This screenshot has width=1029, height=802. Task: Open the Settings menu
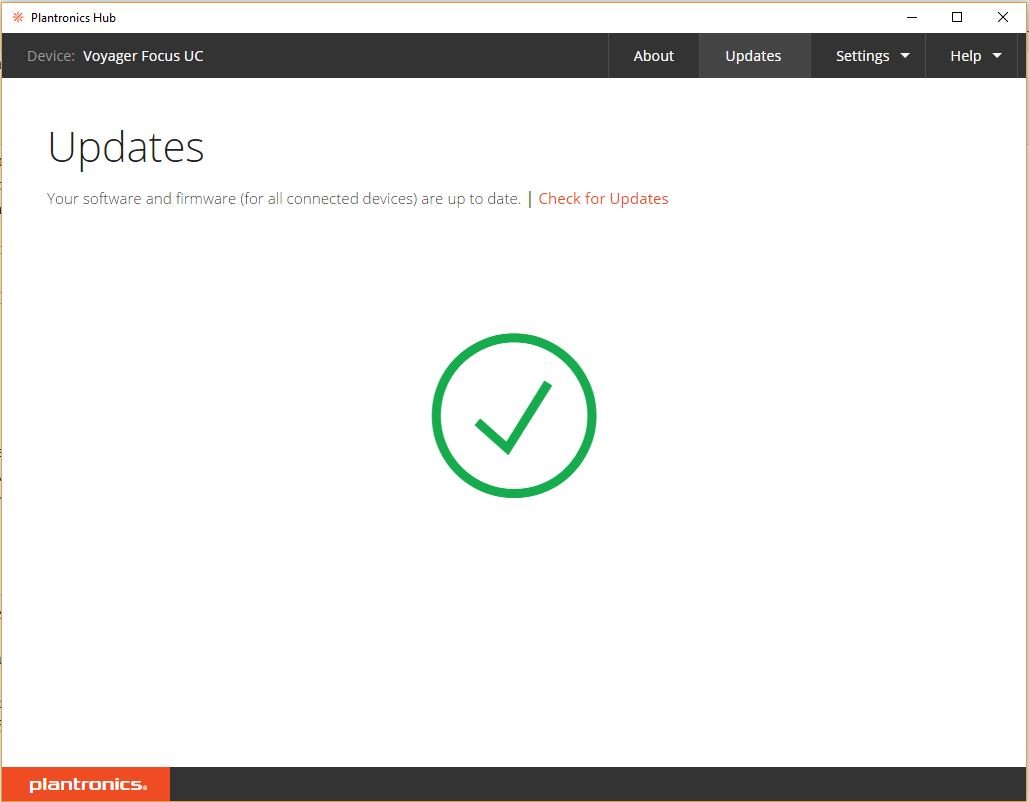click(868, 56)
